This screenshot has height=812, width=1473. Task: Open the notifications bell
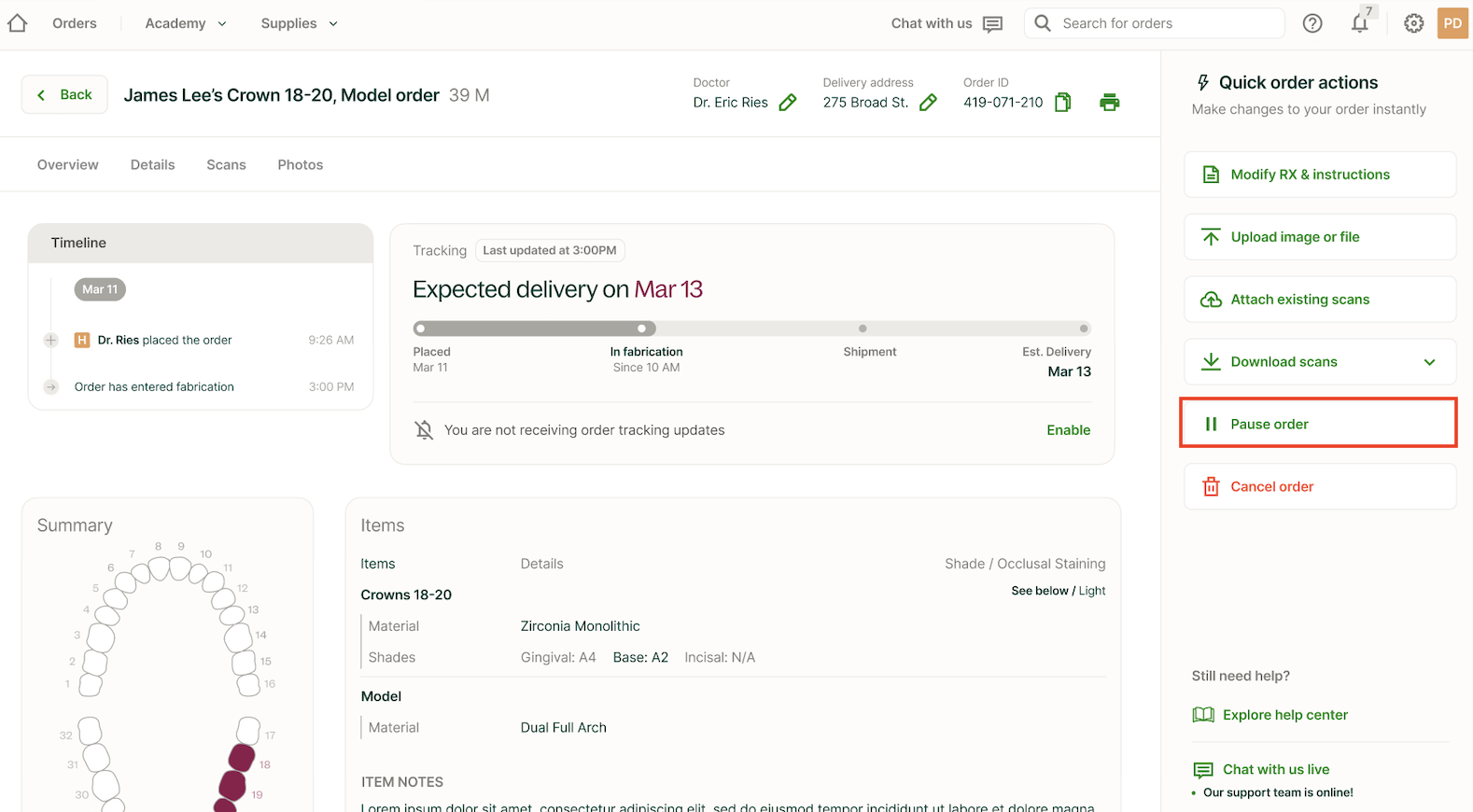[1360, 23]
